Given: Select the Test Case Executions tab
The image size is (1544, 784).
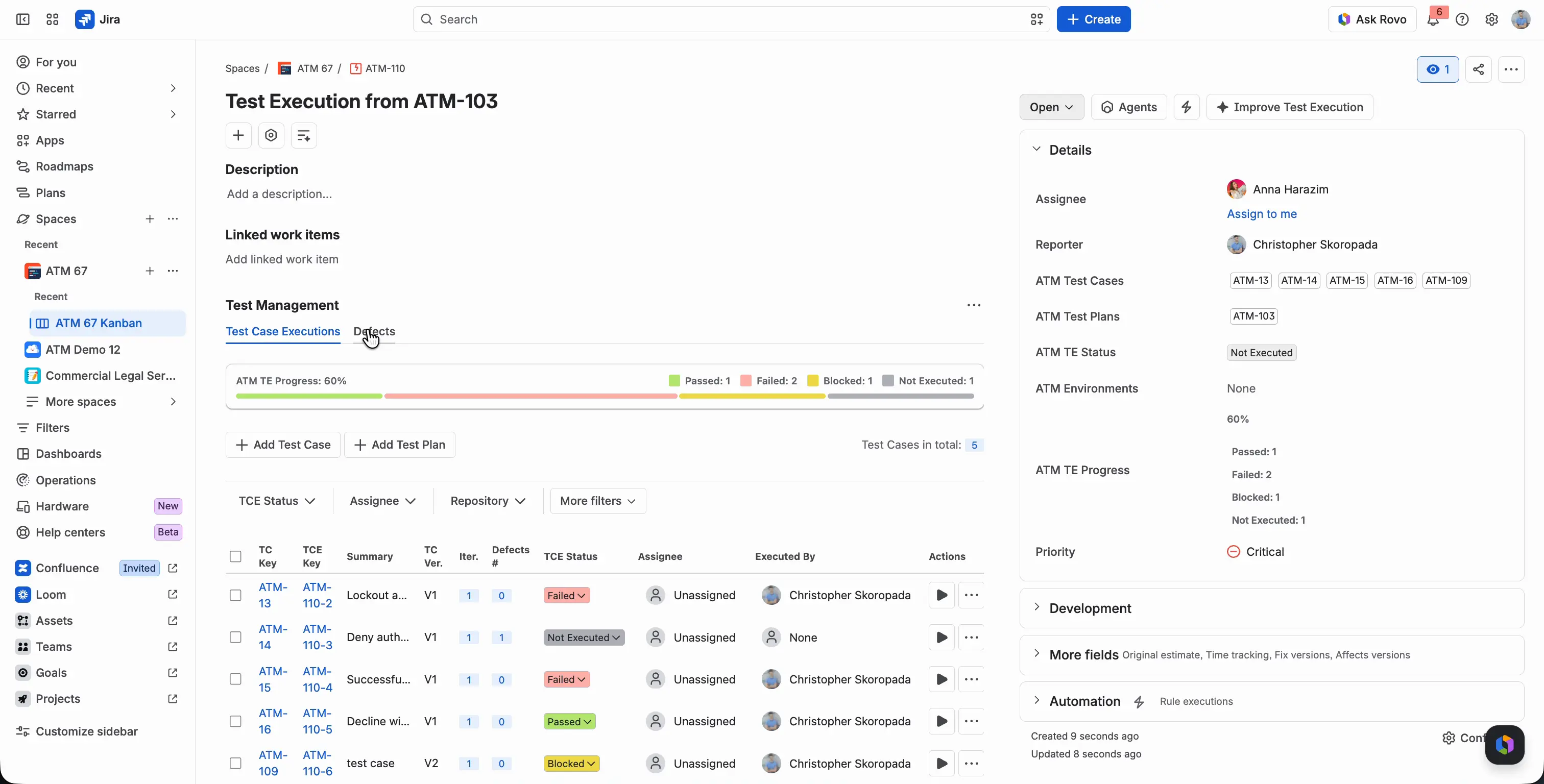Looking at the screenshot, I should (x=283, y=331).
